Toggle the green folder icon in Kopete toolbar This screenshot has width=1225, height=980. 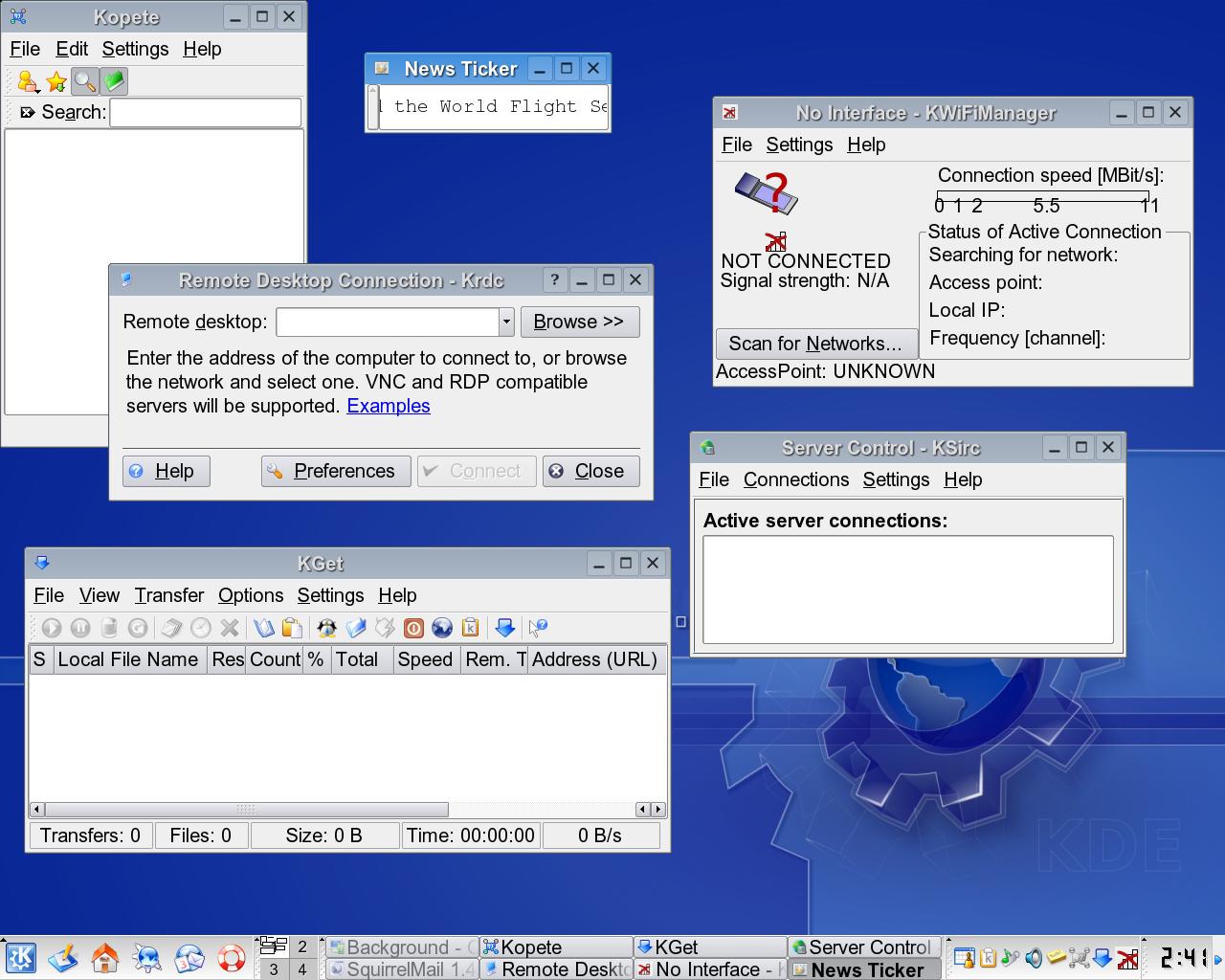coord(114,82)
